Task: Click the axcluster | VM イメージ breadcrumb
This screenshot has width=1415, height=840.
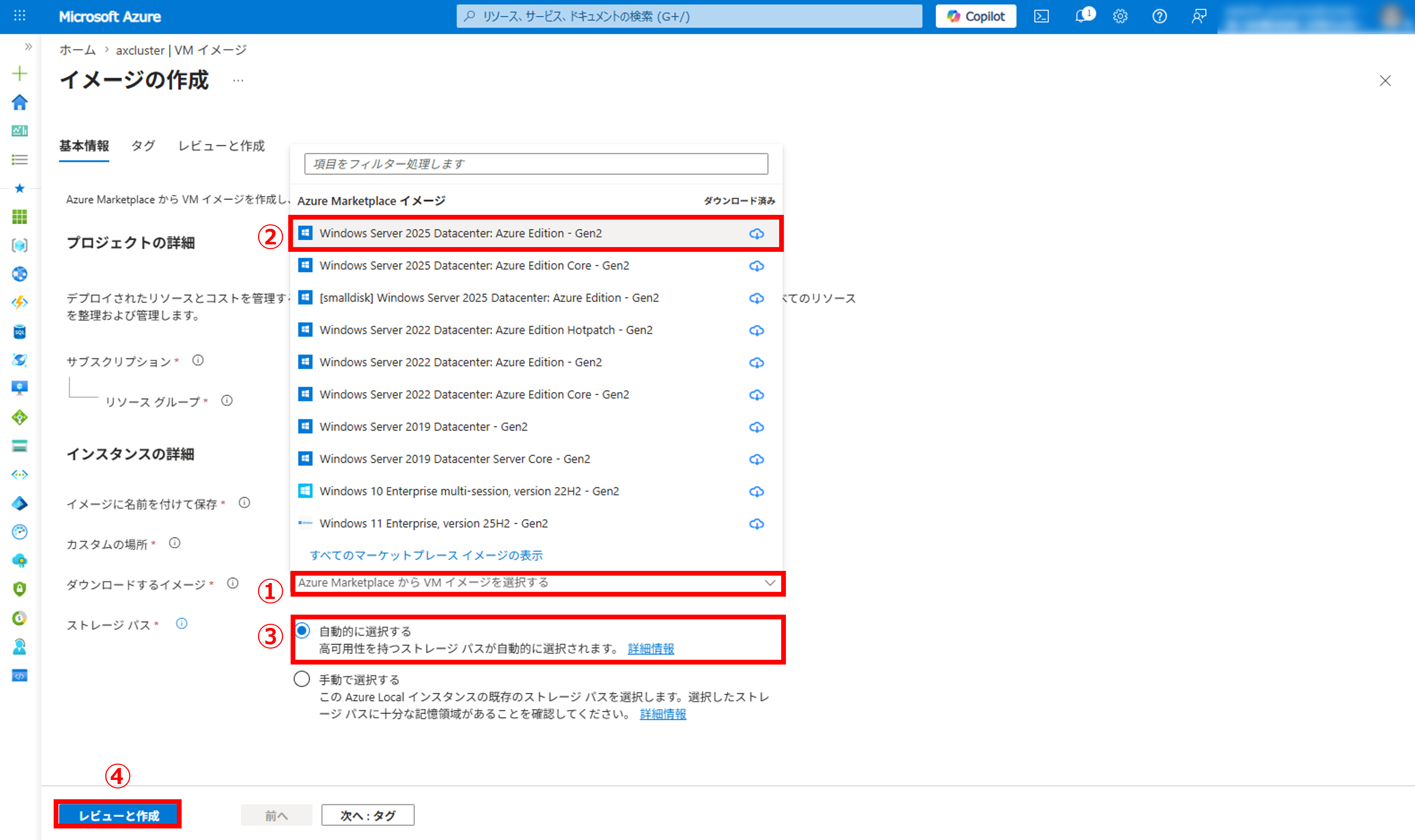Action: pos(181,50)
